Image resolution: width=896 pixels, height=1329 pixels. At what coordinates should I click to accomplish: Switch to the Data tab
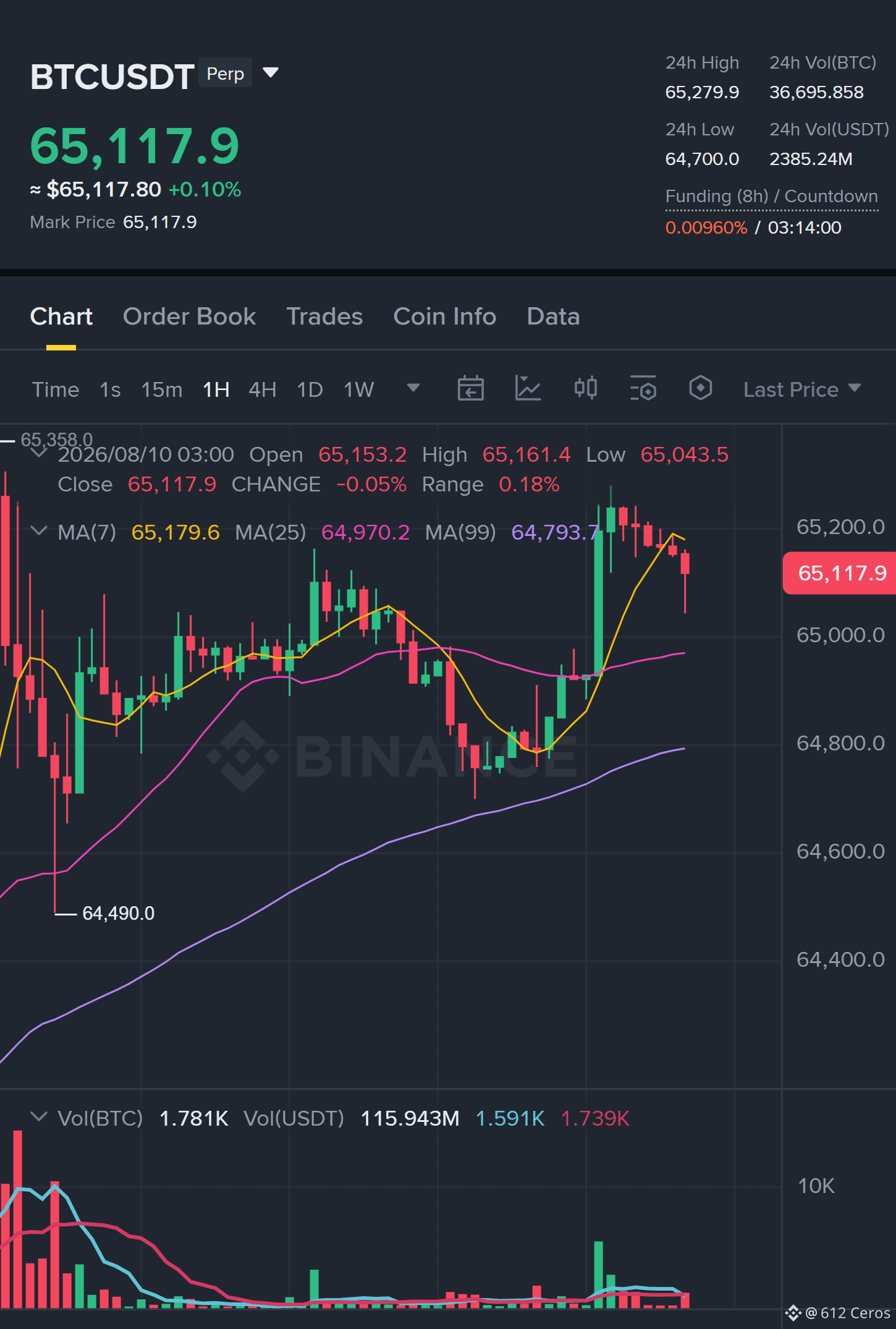[x=553, y=316]
